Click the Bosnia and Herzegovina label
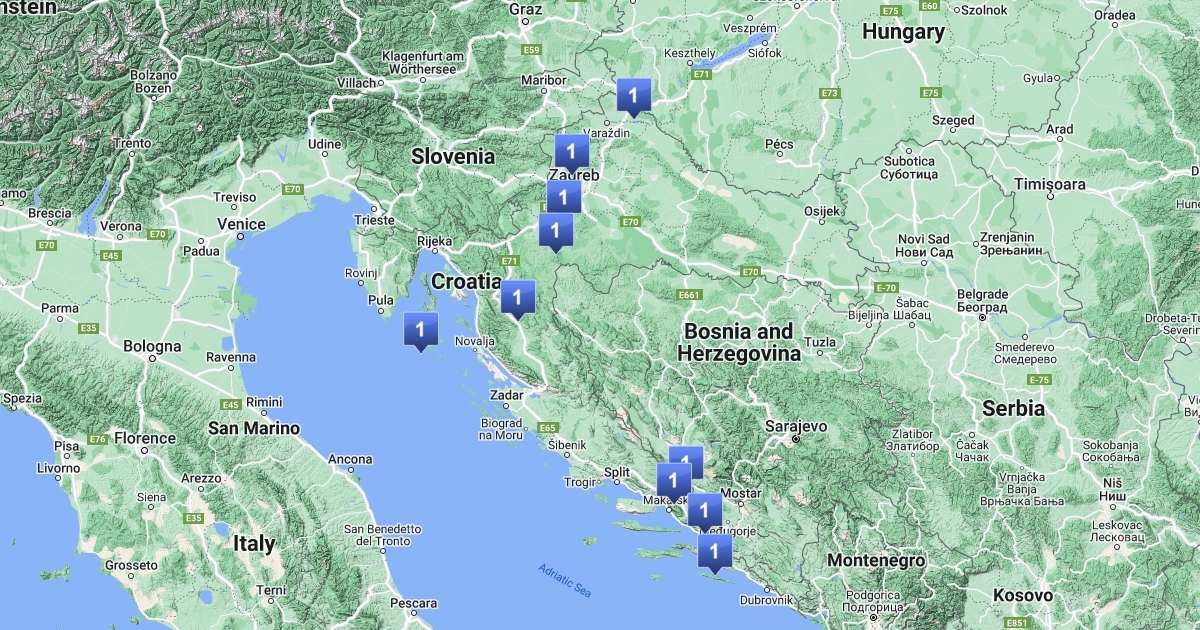 738,342
